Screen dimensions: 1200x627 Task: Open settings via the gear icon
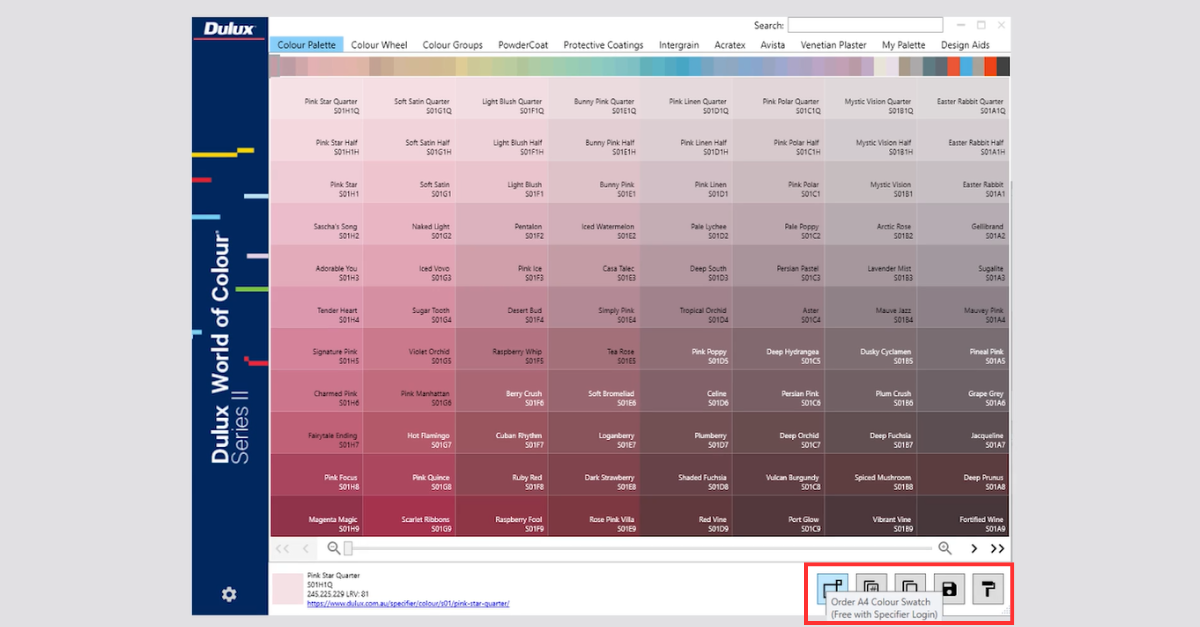229,595
